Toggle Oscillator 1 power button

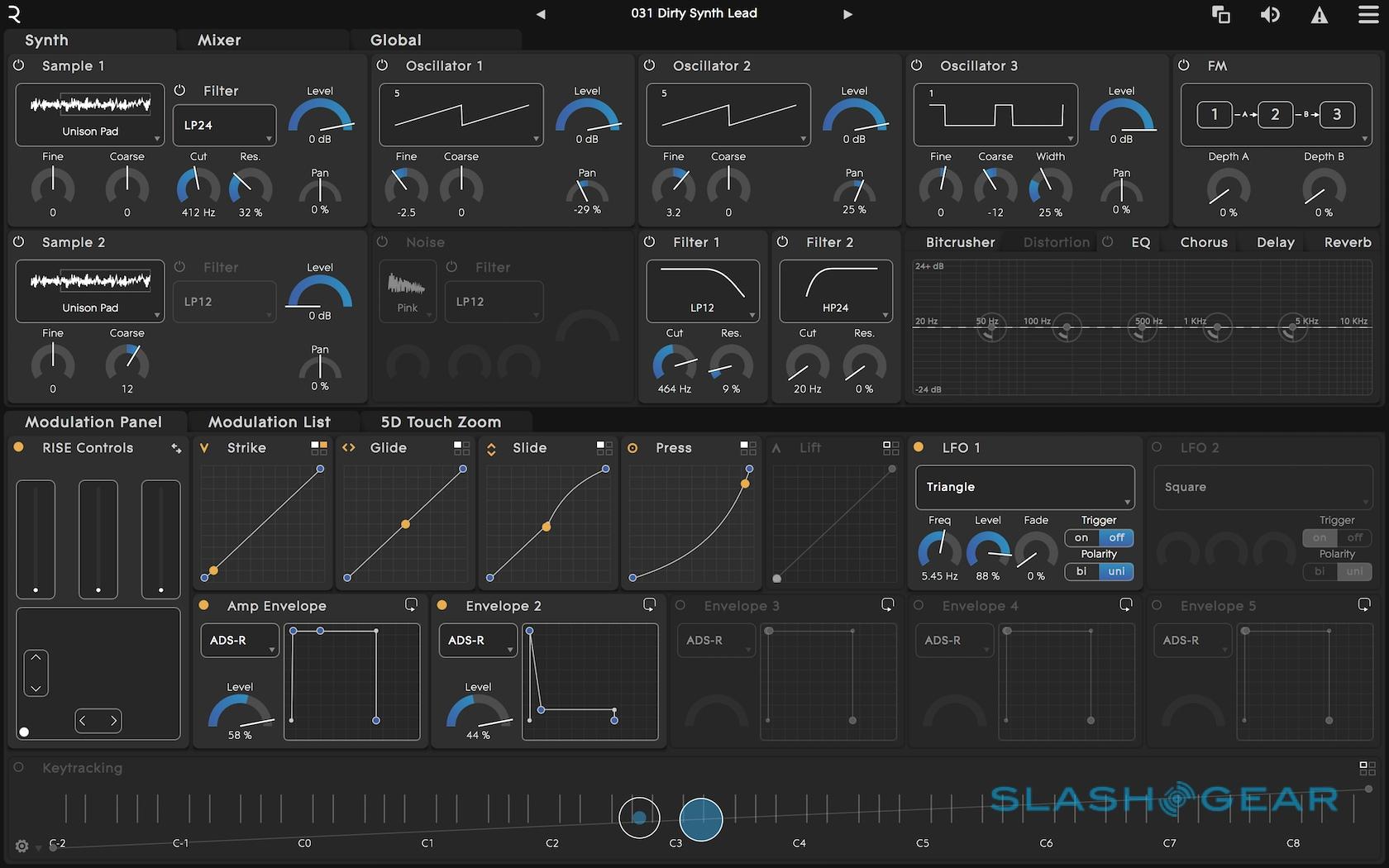(x=382, y=65)
